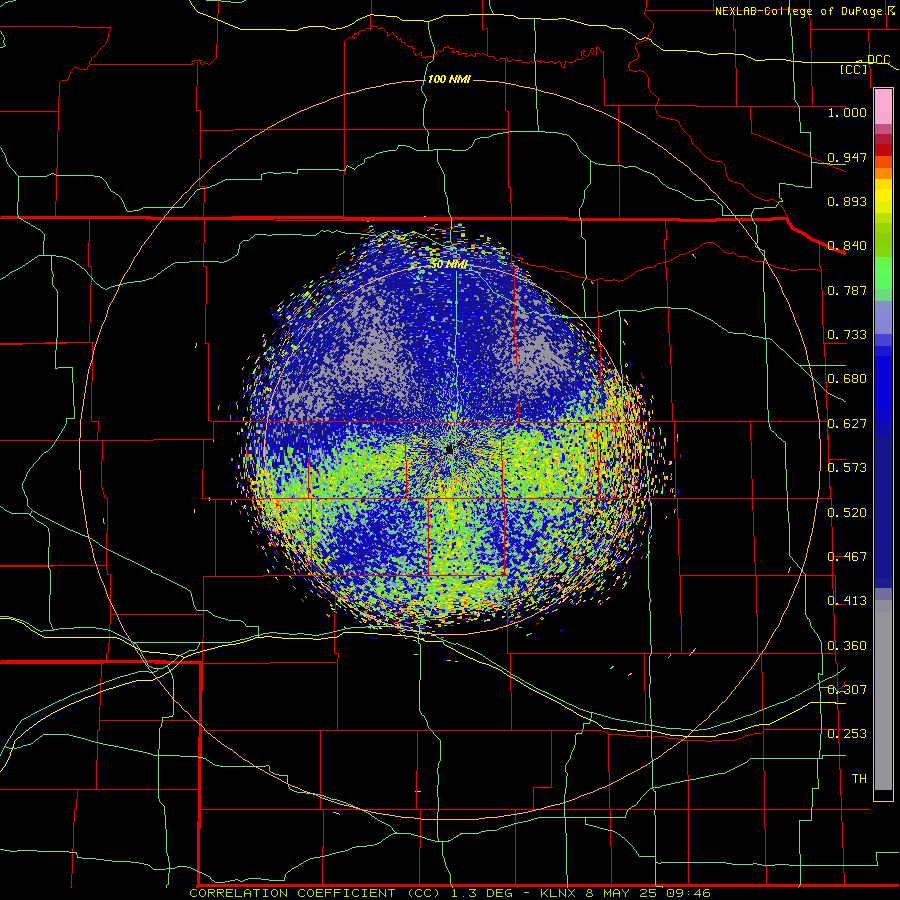Pick the pink color at the legend top
The image size is (900, 900).
[883, 106]
